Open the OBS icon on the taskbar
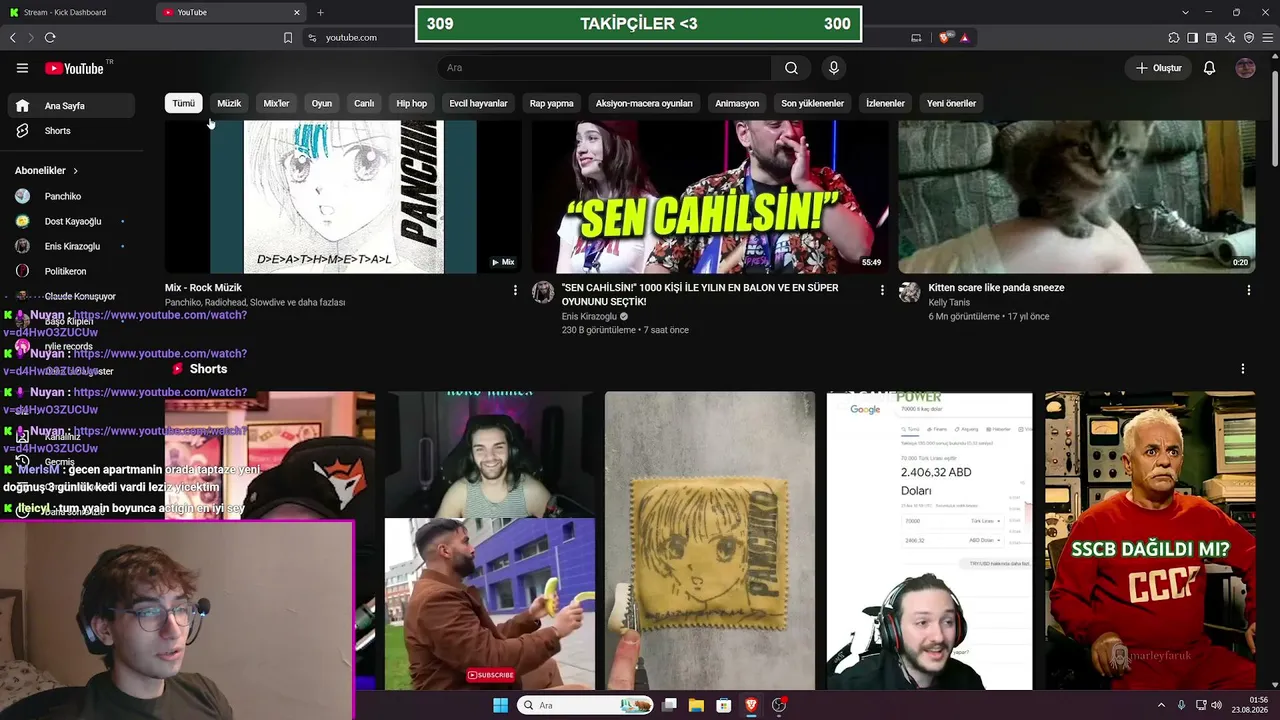Viewport: 1280px width, 720px height. point(779,705)
